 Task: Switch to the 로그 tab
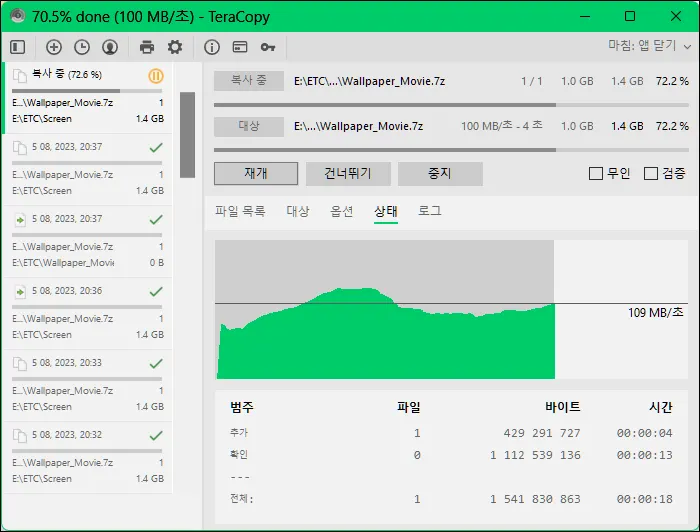tap(429, 211)
